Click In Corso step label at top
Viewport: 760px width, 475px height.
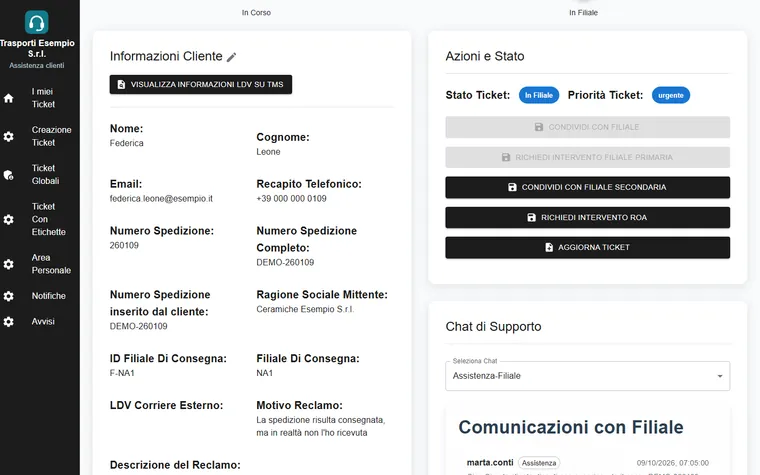pos(256,13)
